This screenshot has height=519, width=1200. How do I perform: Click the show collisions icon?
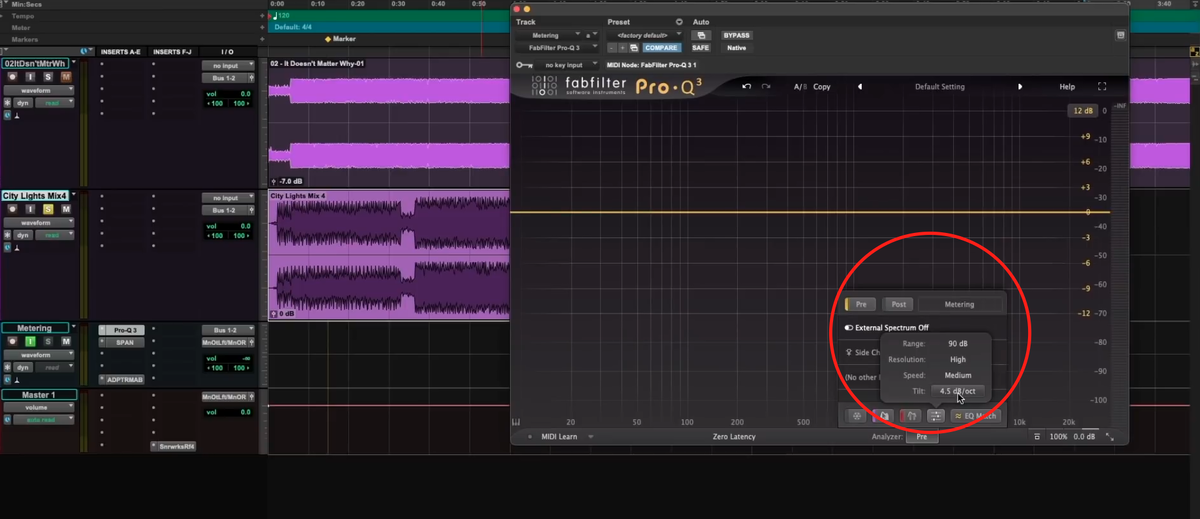tap(910, 416)
